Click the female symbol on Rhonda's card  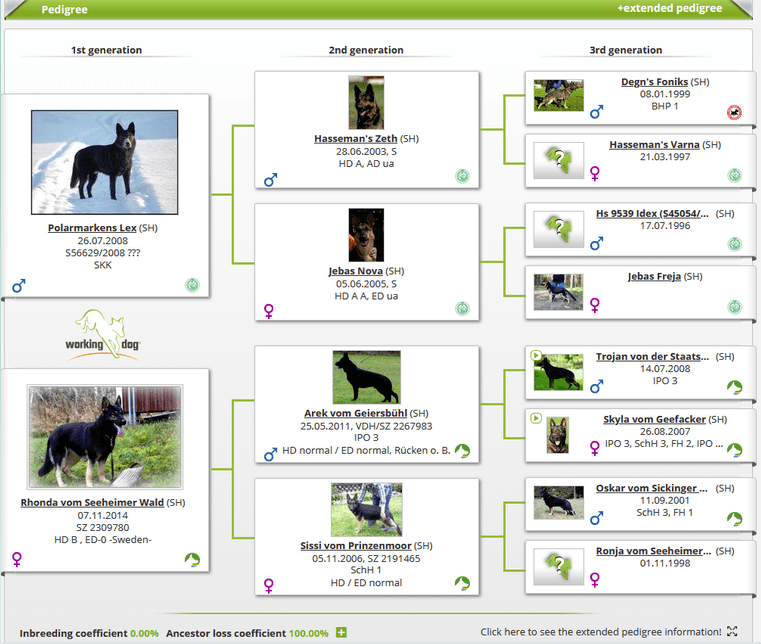coord(16,559)
